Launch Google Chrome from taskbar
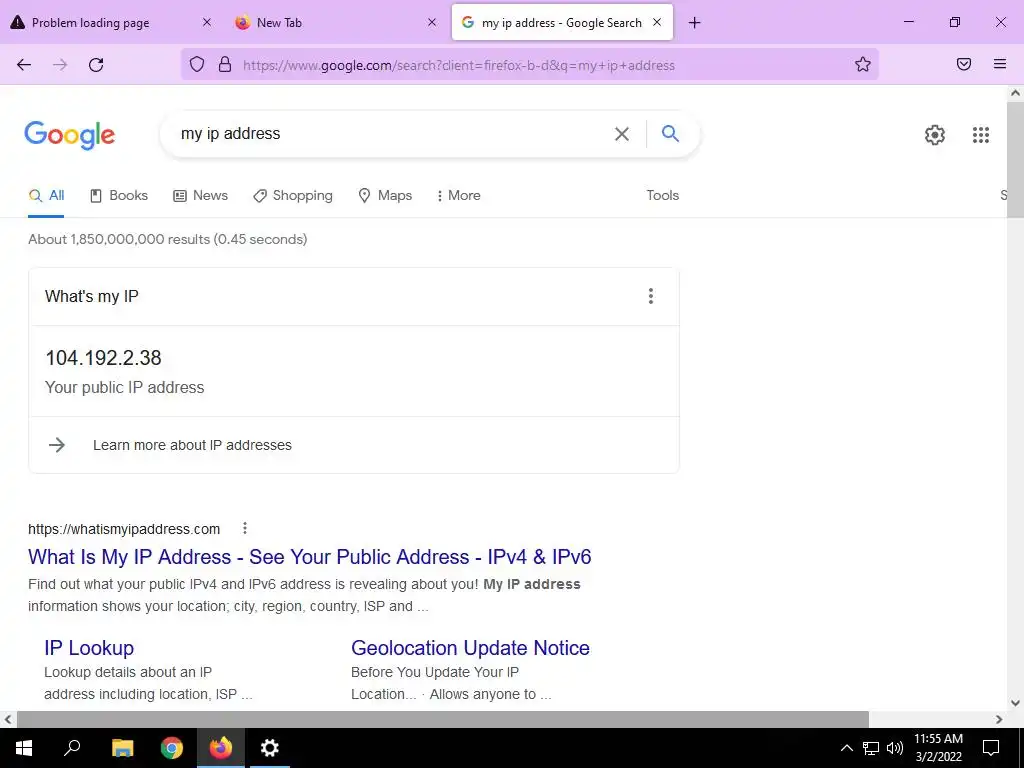 (x=172, y=748)
